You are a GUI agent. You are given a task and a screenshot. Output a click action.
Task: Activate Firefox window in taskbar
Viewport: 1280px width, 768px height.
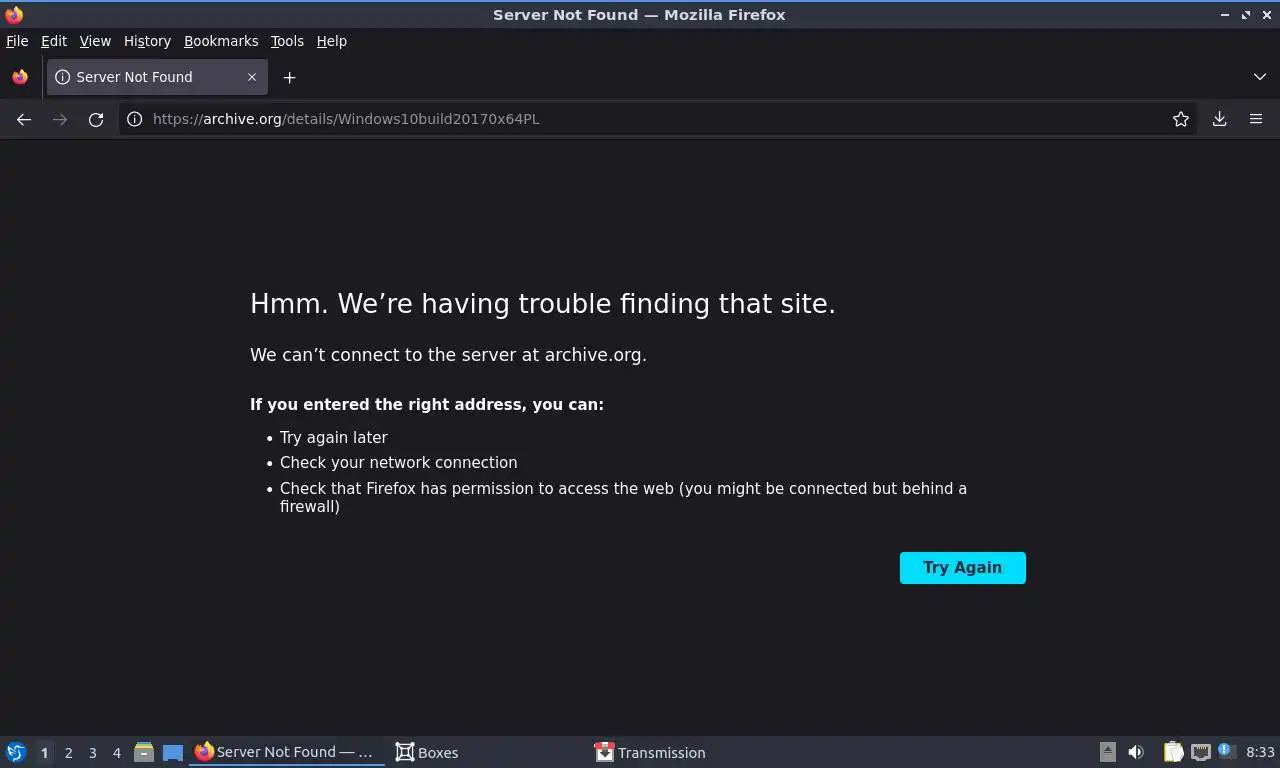tap(287, 752)
